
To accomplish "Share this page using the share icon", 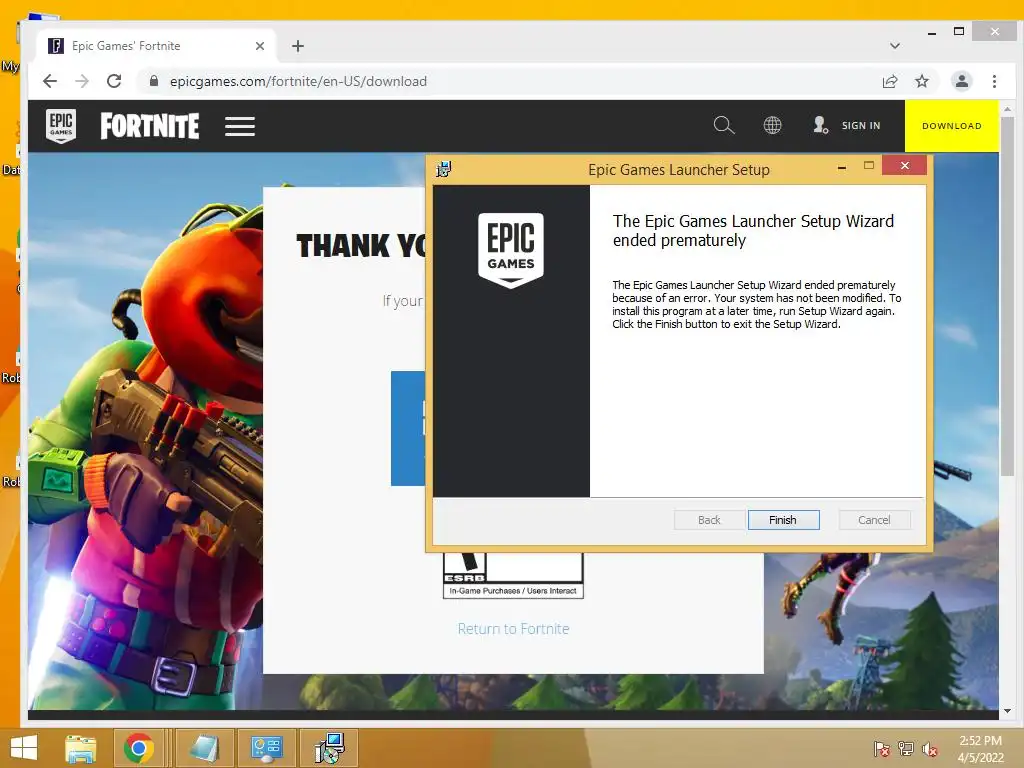I will click(889, 81).
